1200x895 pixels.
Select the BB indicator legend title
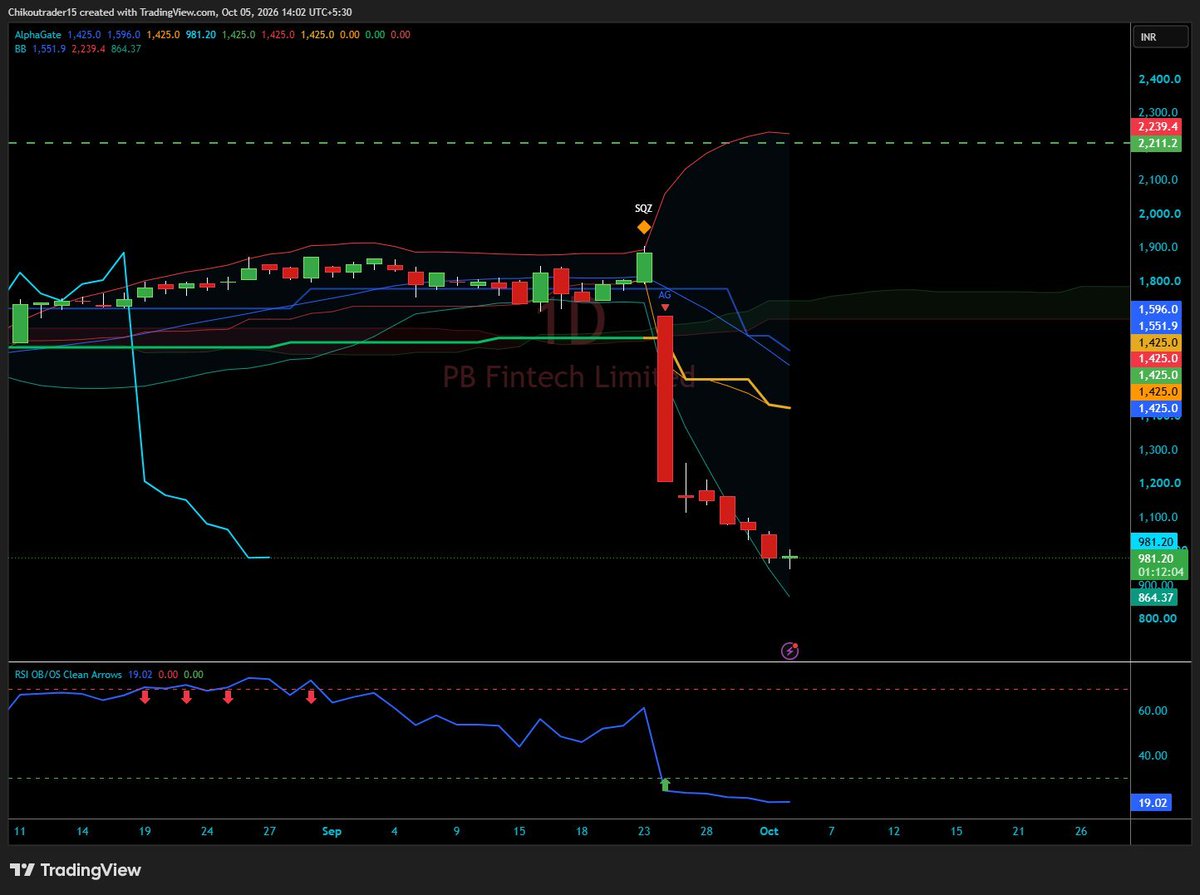tap(20, 48)
